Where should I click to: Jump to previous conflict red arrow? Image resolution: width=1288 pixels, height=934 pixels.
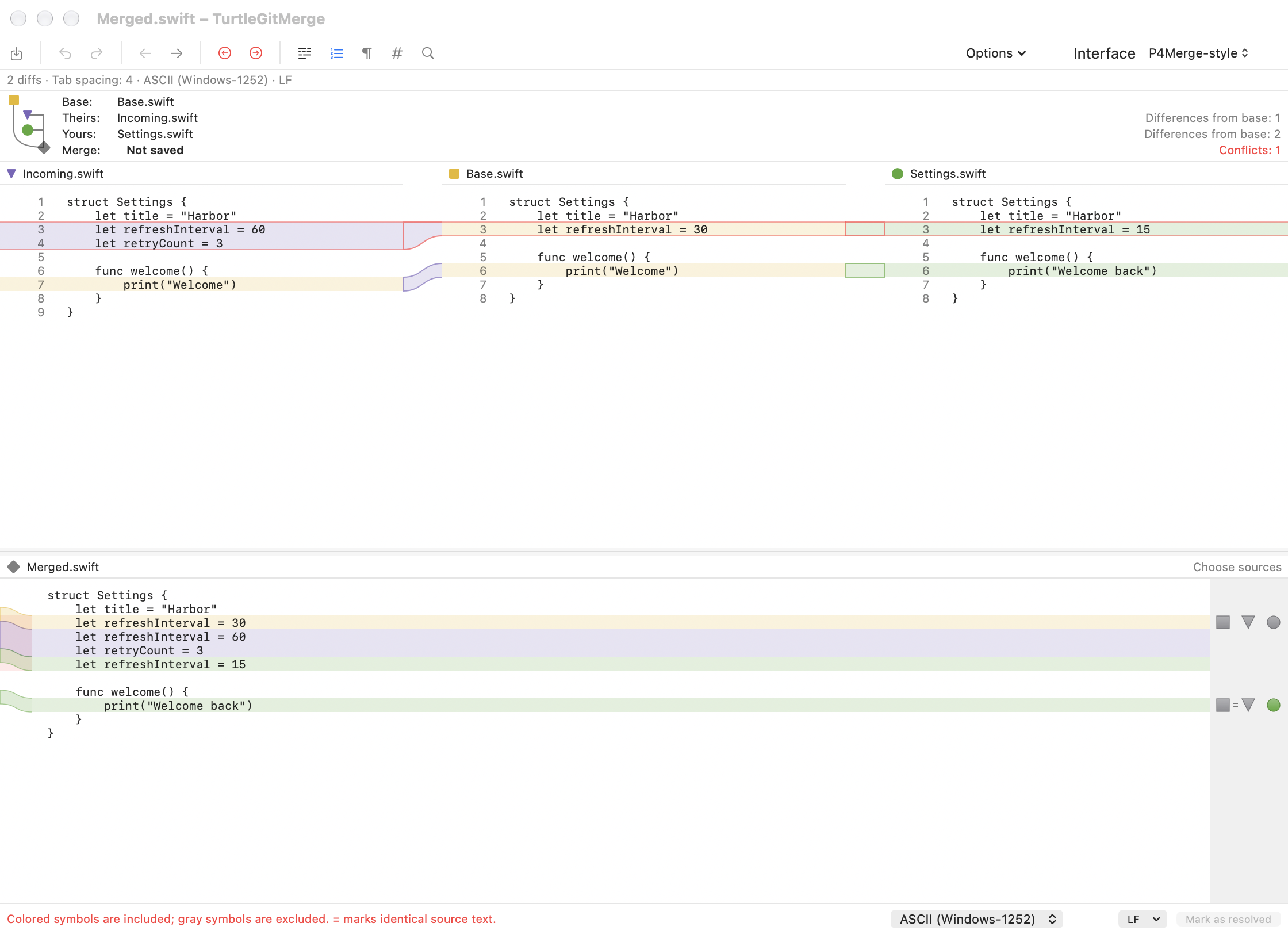(225, 53)
